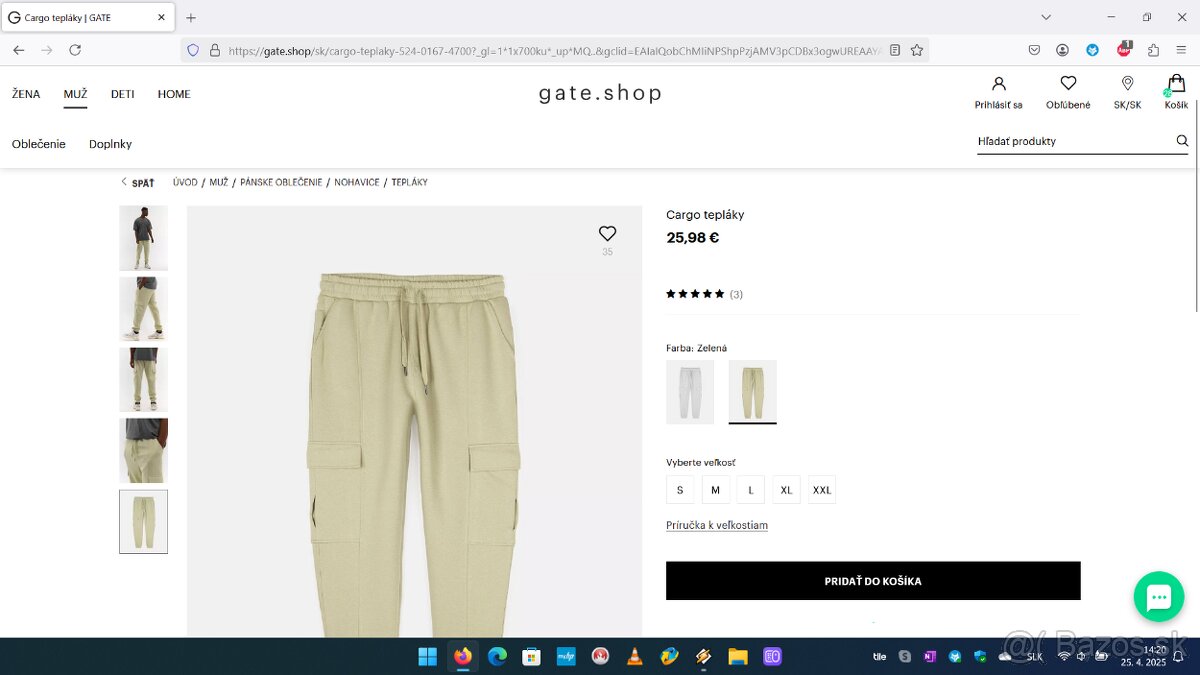Viewport: 1200px width, 675px height.
Task: Open the Prihlásiť sa account icon
Action: pos(998,84)
